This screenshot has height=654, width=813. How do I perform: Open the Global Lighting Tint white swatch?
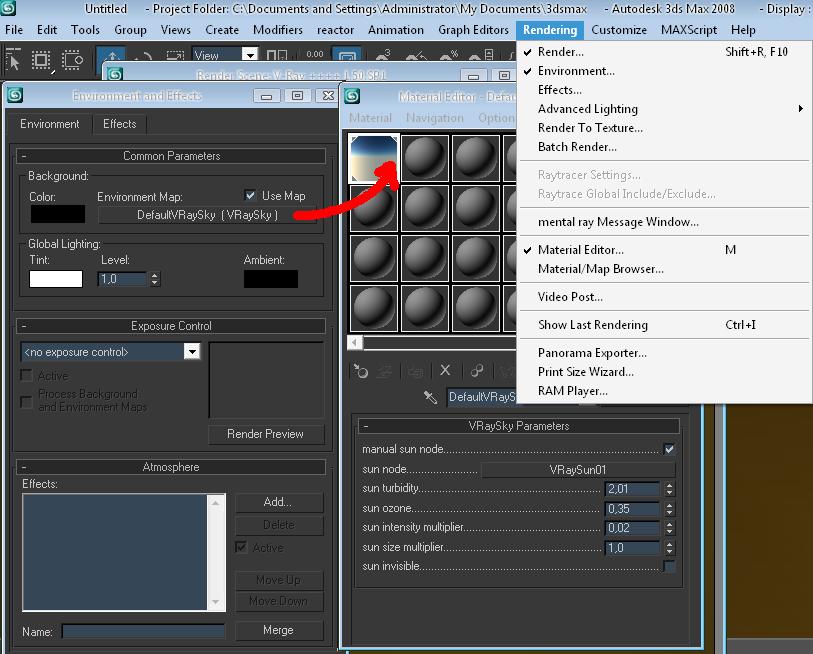click(x=56, y=279)
